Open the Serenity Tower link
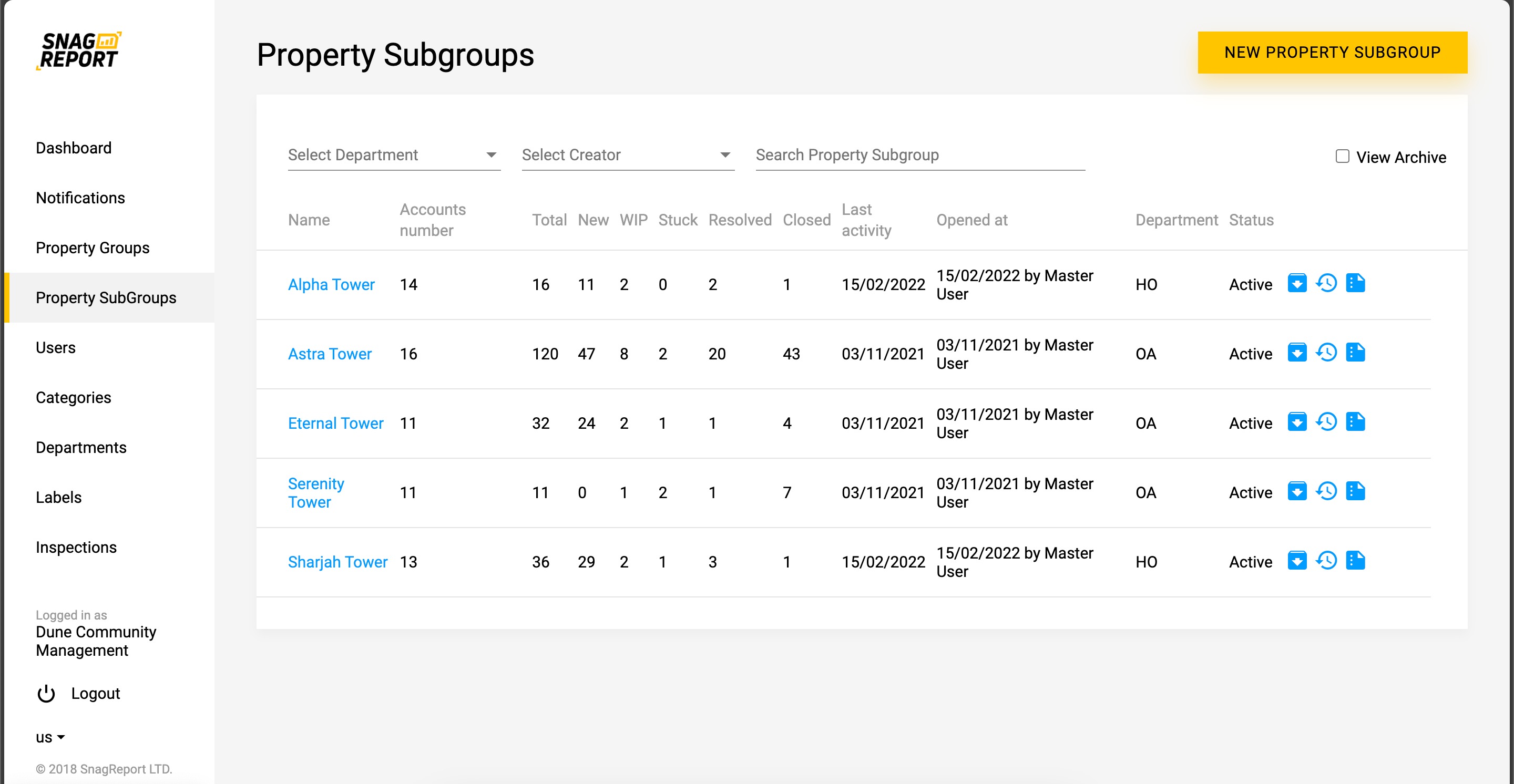1514x784 pixels. click(315, 493)
